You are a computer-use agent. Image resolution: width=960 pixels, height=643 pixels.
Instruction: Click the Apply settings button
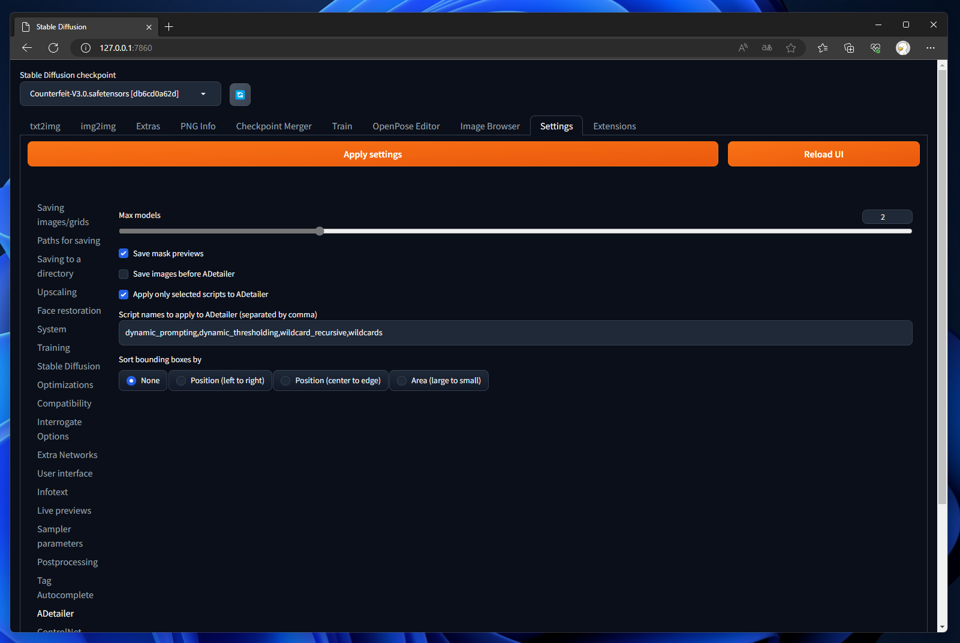click(x=373, y=154)
